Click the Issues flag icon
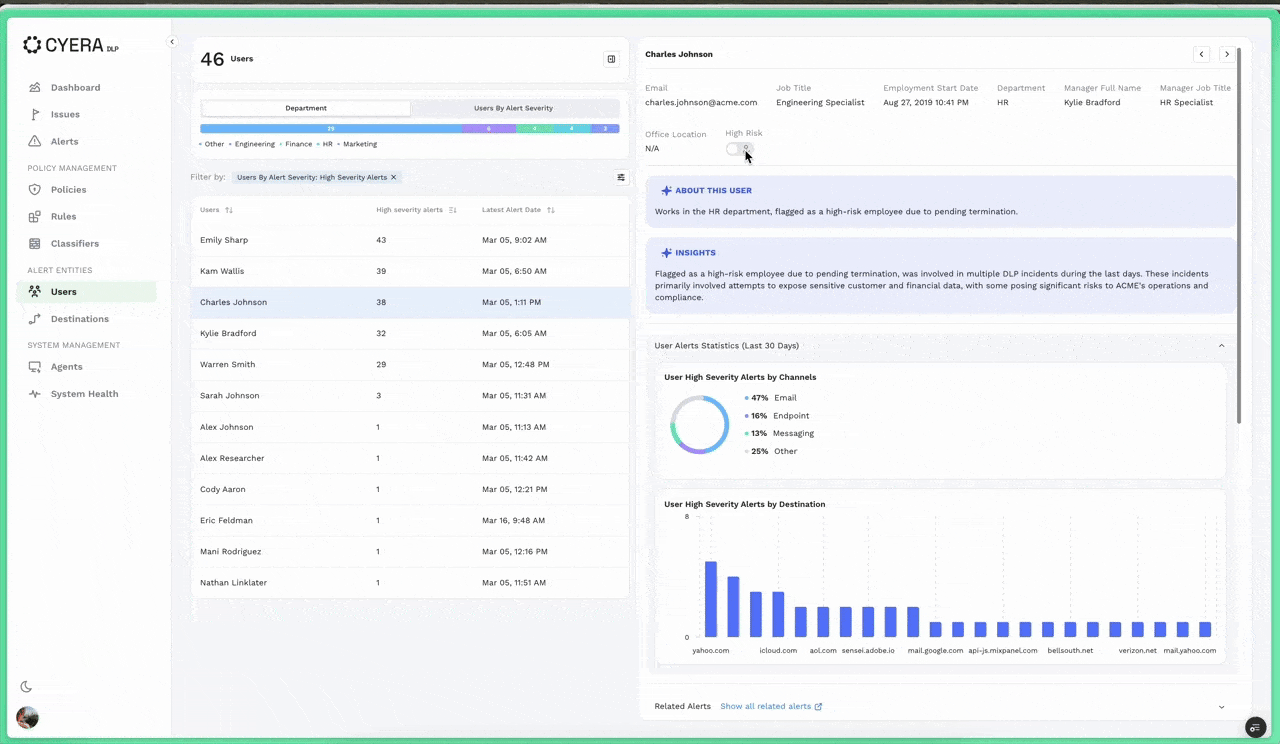The width and height of the screenshot is (1280, 744). [x=35, y=115]
